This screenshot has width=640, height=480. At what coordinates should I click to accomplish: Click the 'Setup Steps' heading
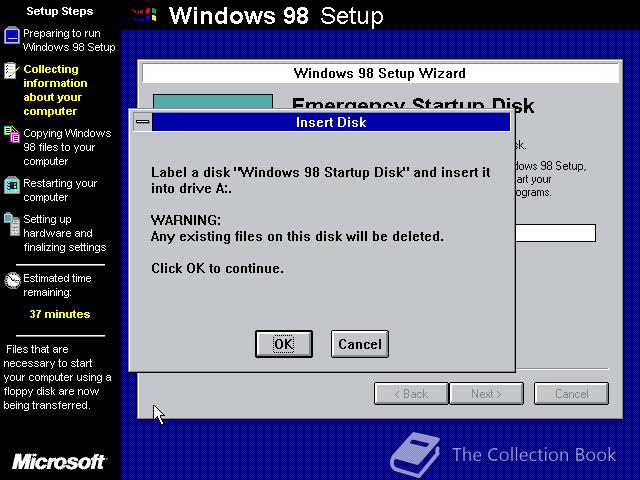click(60, 11)
